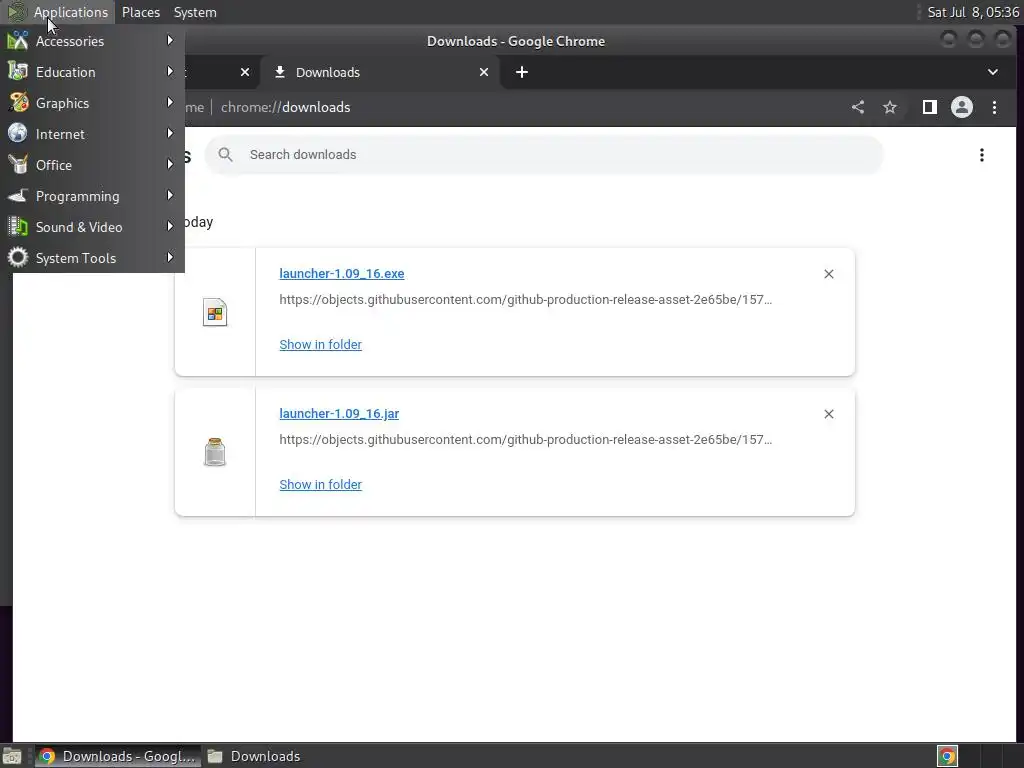This screenshot has height=768, width=1024.
Task: Open Programming submenu entry
Action: click(92, 196)
